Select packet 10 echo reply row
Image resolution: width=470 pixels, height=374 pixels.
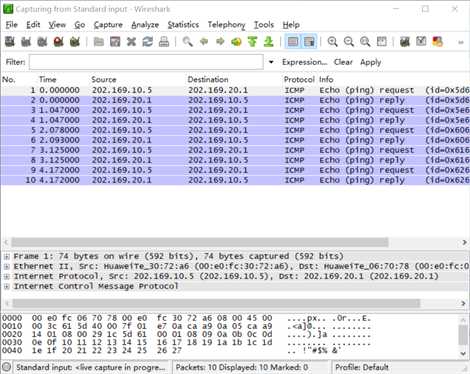click(x=235, y=180)
